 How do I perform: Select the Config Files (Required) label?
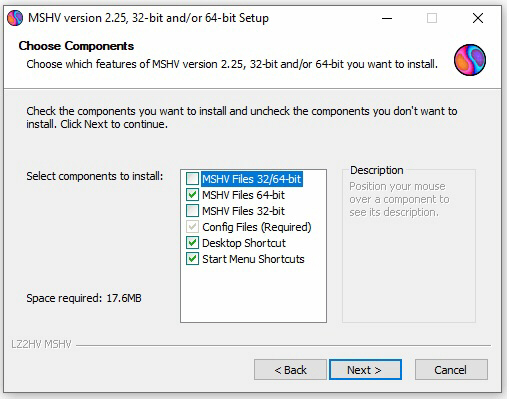point(257,227)
